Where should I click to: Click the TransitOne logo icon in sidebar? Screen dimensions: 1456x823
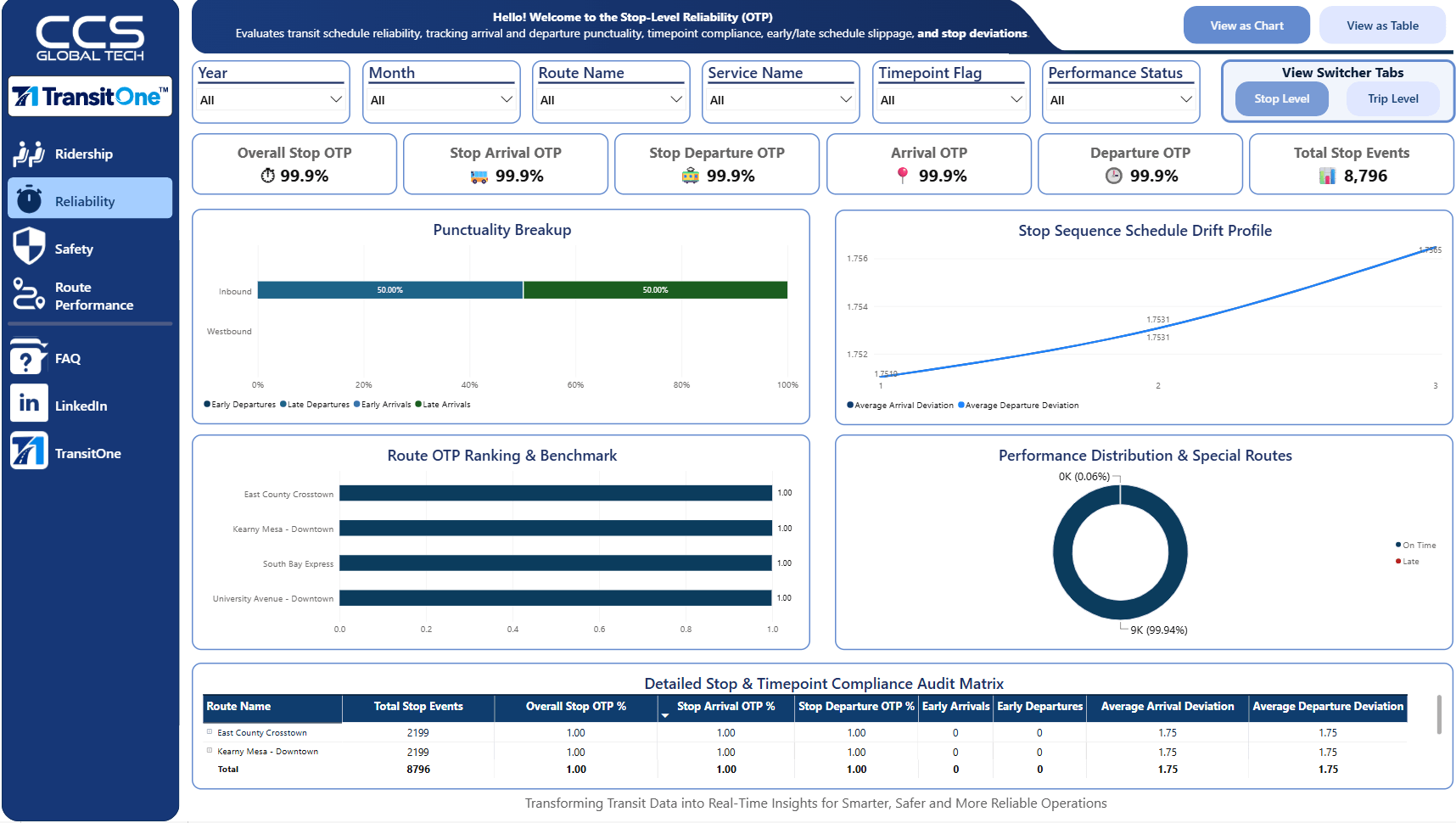pos(29,451)
